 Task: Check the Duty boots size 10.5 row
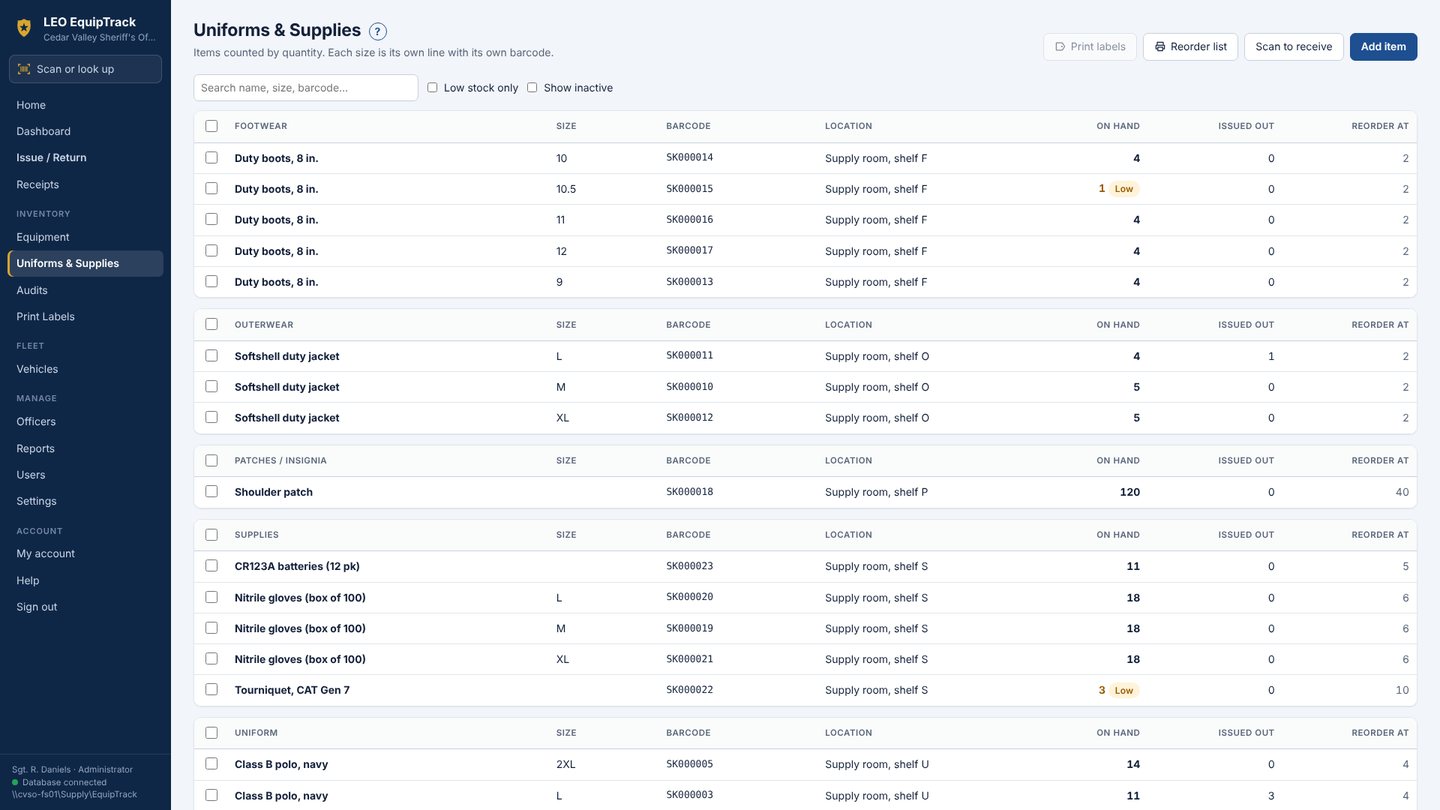click(211, 188)
